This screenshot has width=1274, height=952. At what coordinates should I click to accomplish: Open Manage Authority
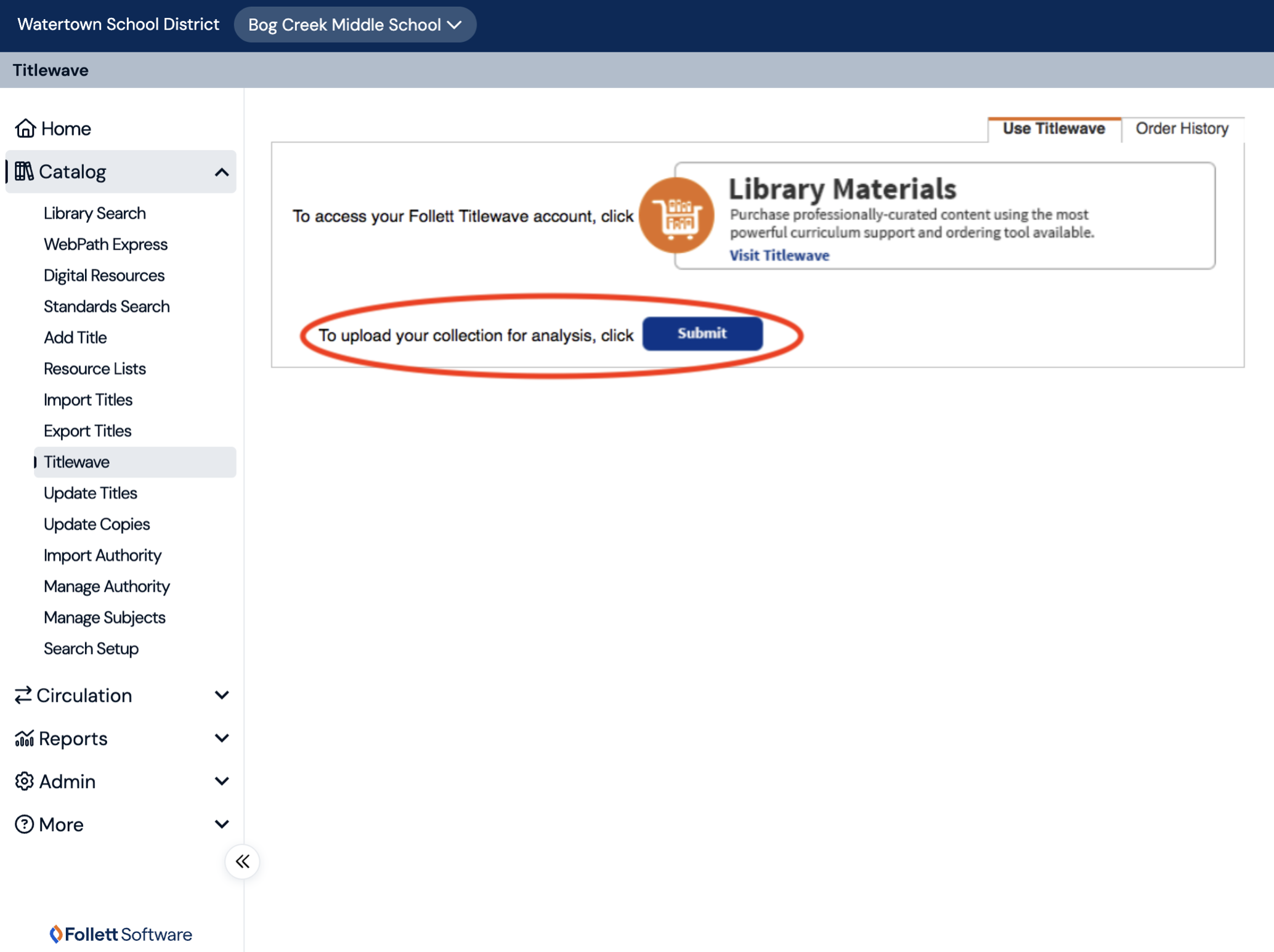[x=107, y=586]
